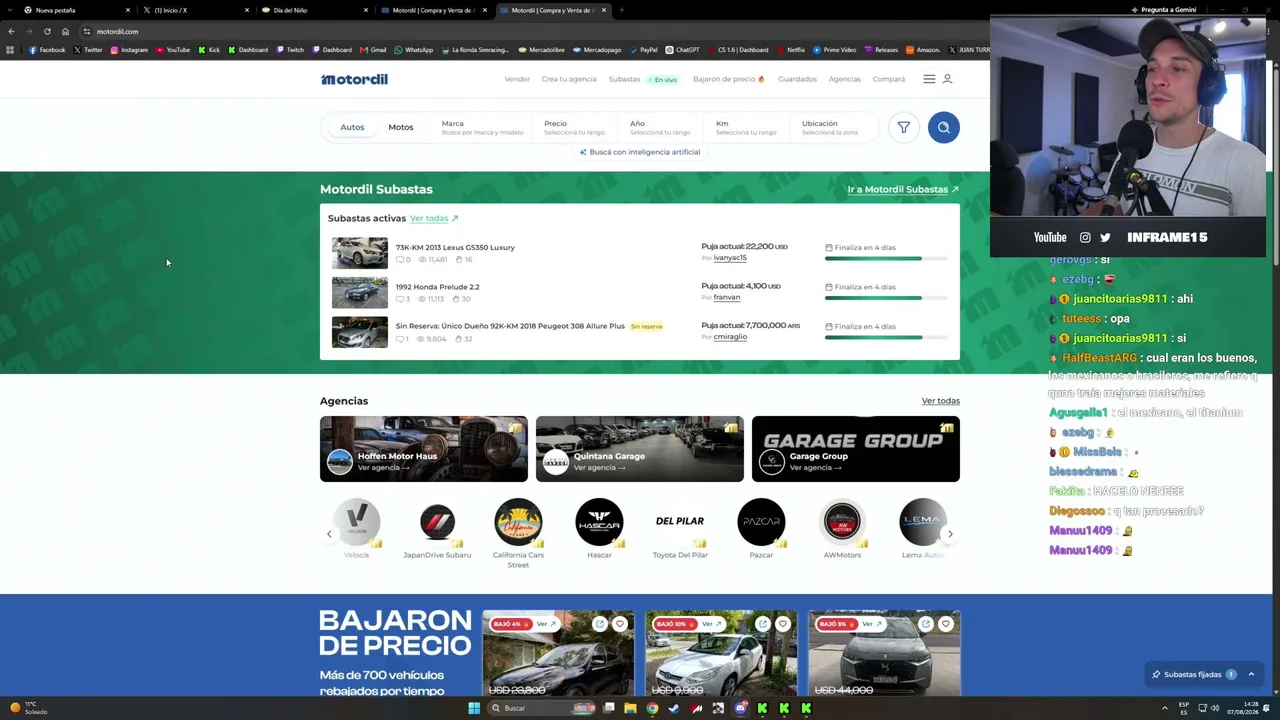Screen dimensions: 1280x720
Task: Click the Honda Prelude auction progress bar
Action: [886, 298]
